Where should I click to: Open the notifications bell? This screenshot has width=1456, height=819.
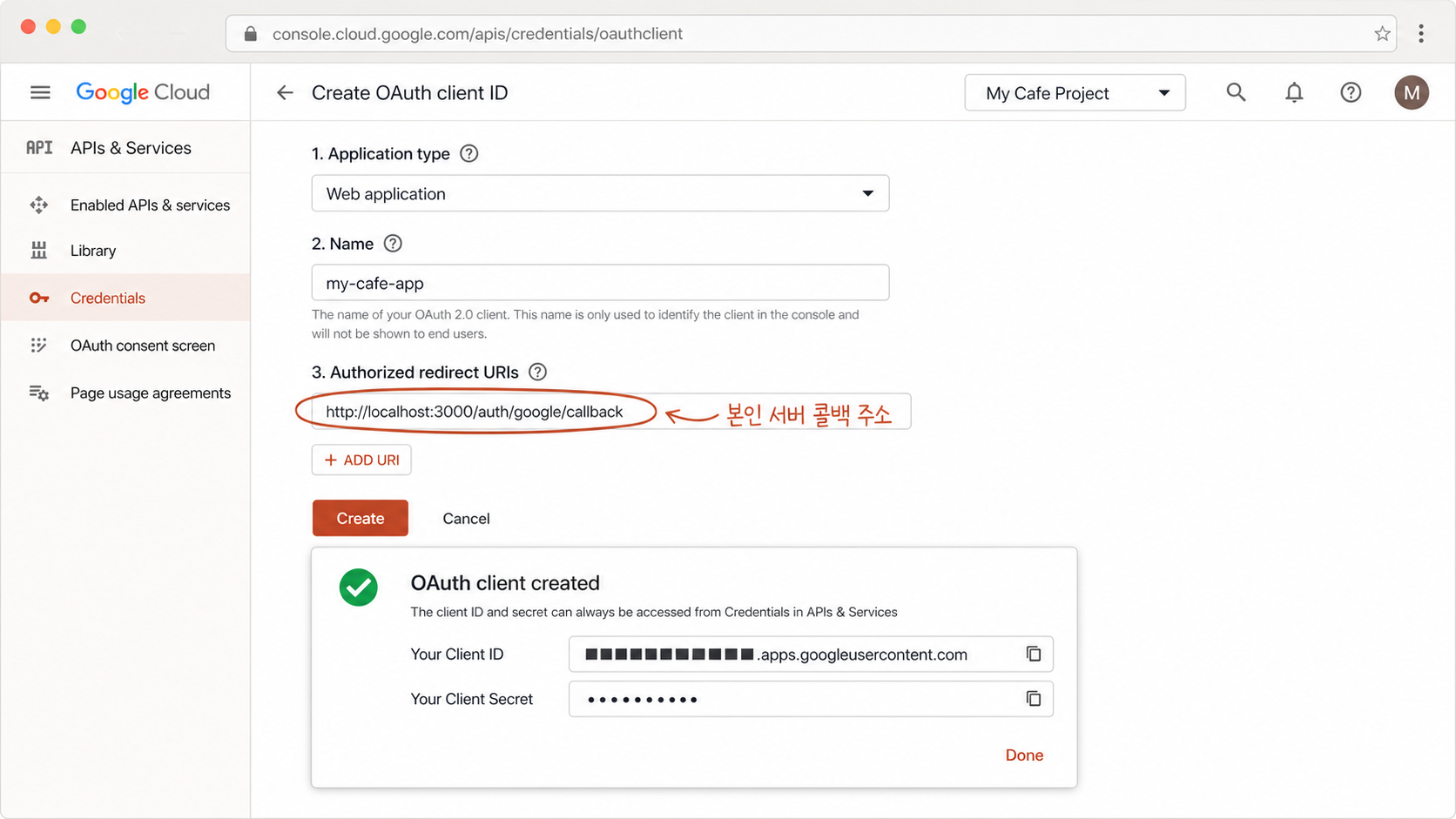(x=1294, y=92)
